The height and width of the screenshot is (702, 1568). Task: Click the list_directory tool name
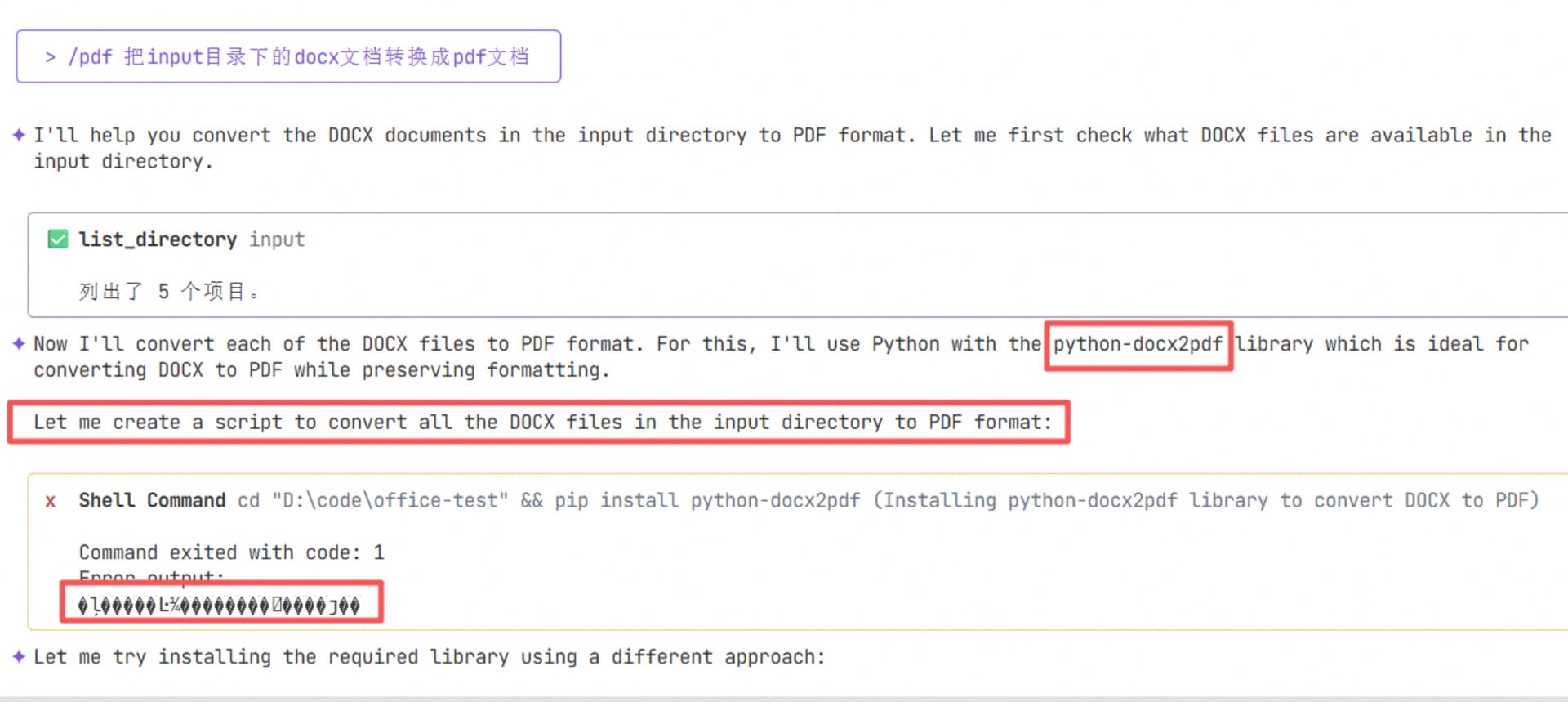pyautogui.click(x=158, y=239)
